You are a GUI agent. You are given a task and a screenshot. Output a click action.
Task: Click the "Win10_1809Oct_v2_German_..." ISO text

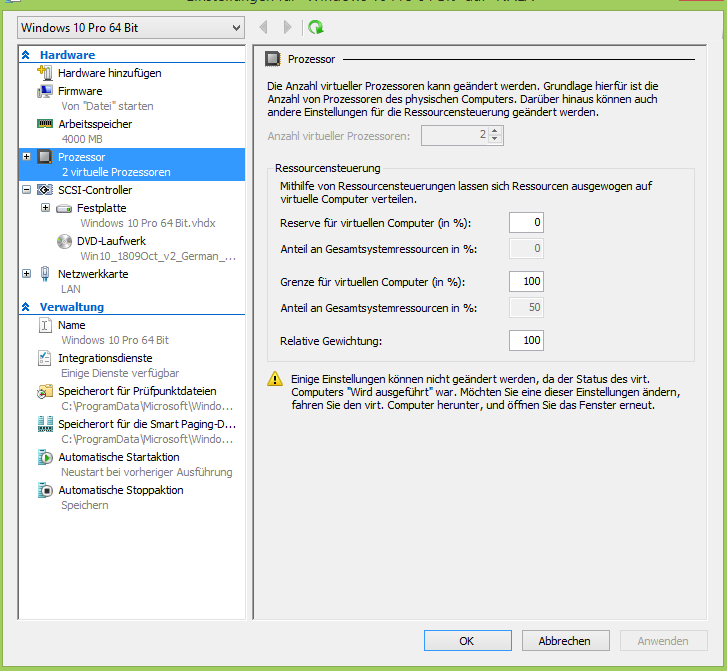click(x=158, y=256)
